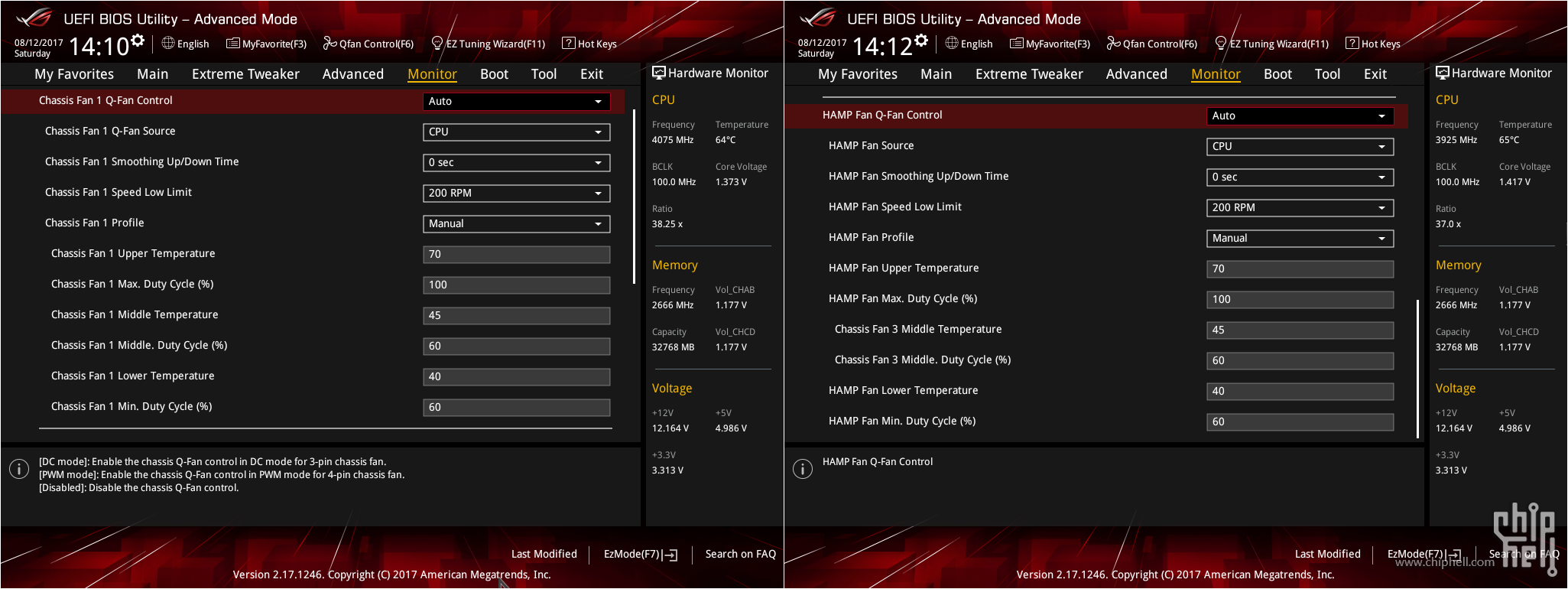The height and width of the screenshot is (589, 1568).
Task: Click Search on FAQ in left window
Action: (x=740, y=554)
